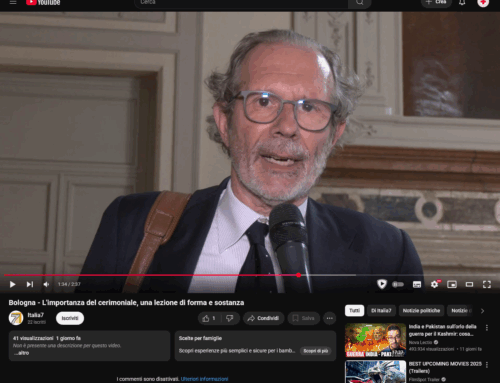The width and height of the screenshot is (500, 383).
Task: Select the Tutti filter chip
Action: [354, 310]
